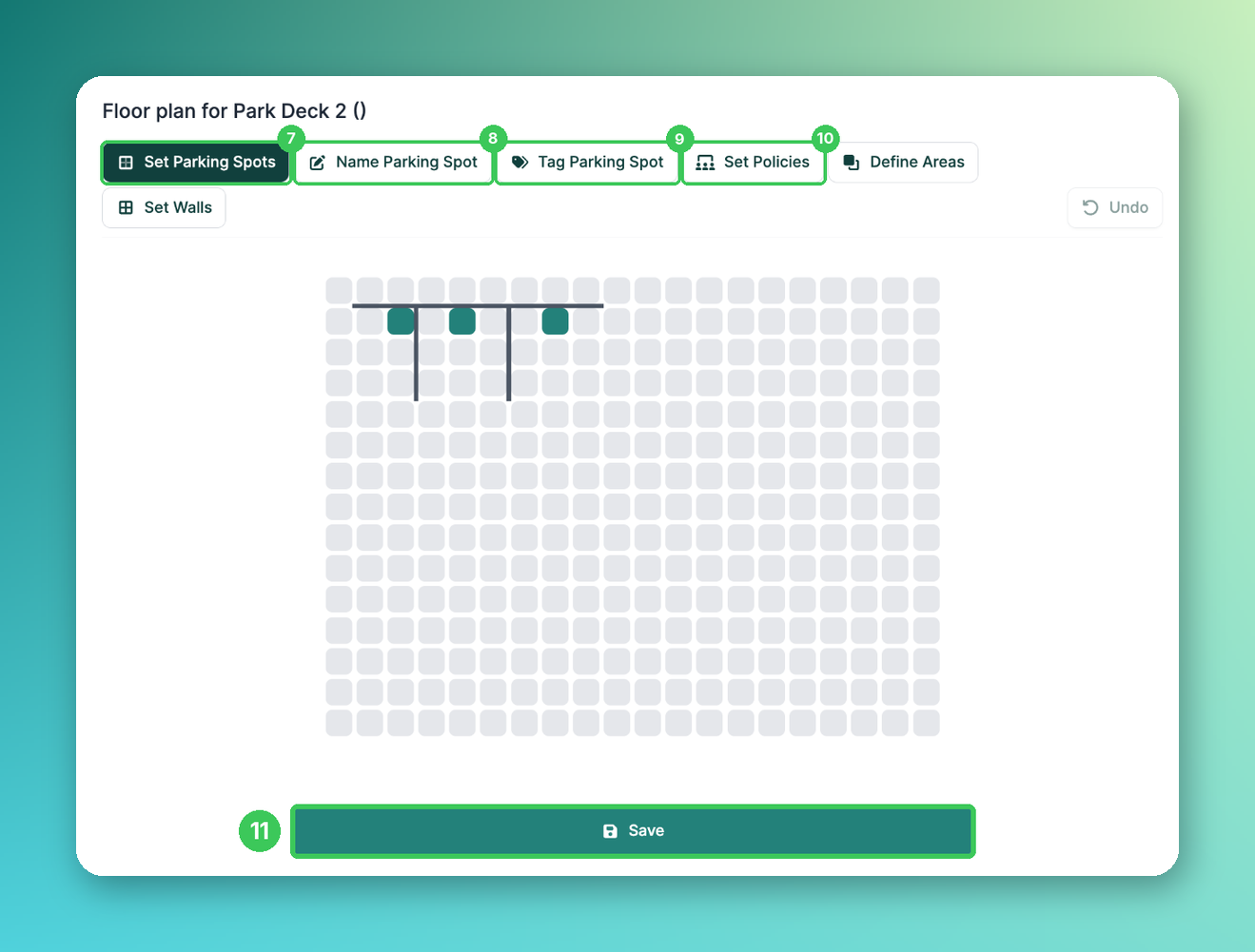Click the pencil icon on Name Parking Spot
The width and height of the screenshot is (1255, 952).
click(x=318, y=163)
